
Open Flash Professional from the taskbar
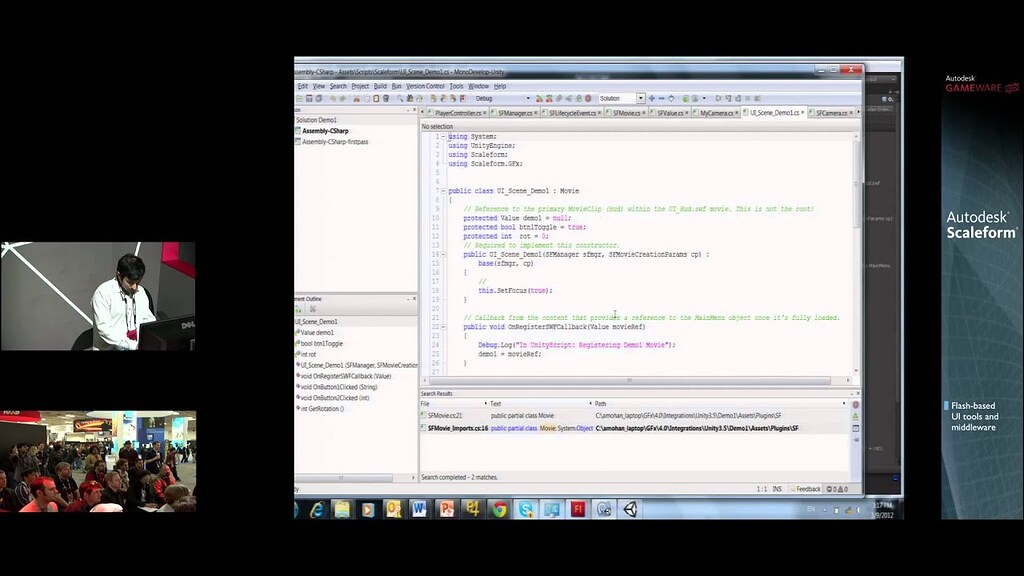pos(576,508)
